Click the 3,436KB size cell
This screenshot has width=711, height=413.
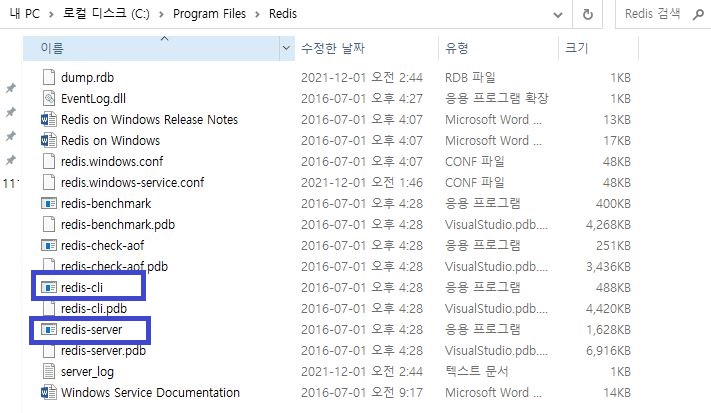click(x=608, y=267)
